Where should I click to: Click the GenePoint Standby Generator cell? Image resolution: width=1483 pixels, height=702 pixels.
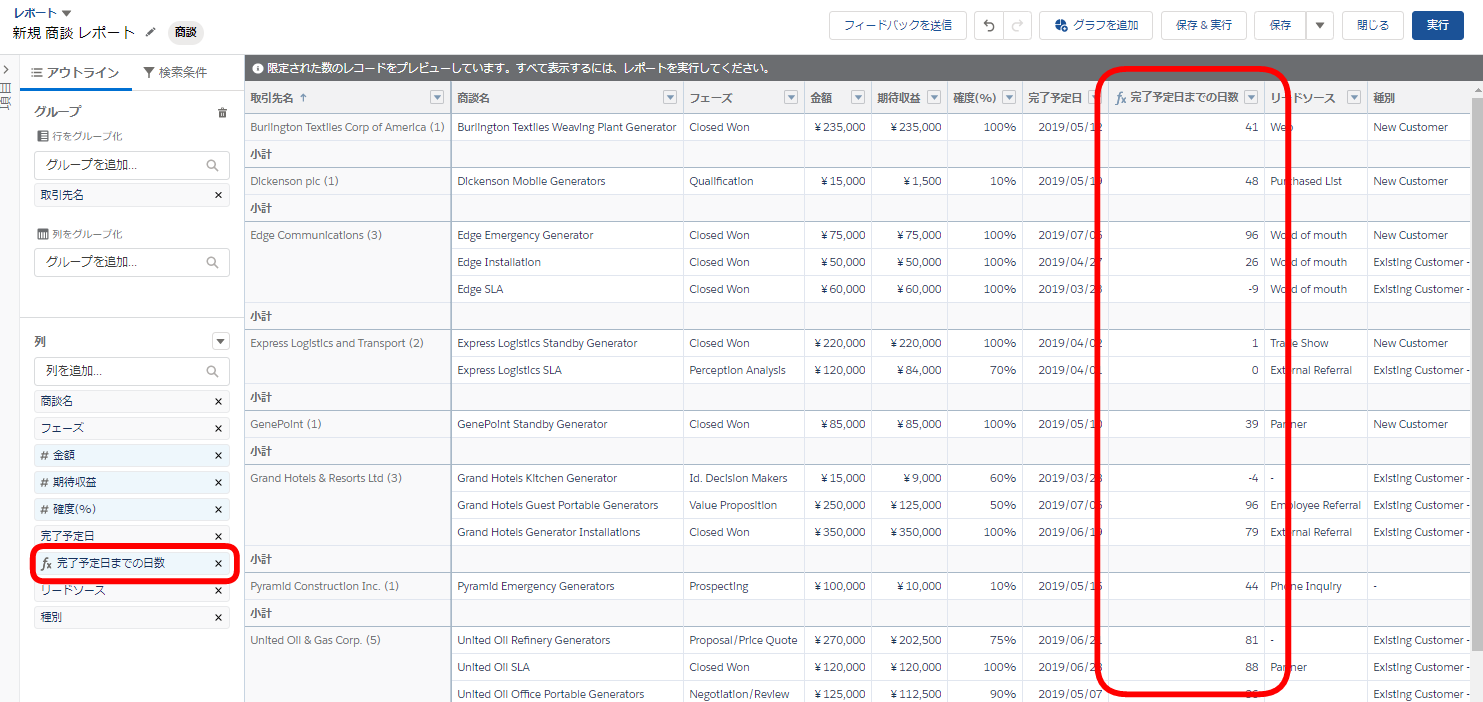tap(567, 424)
